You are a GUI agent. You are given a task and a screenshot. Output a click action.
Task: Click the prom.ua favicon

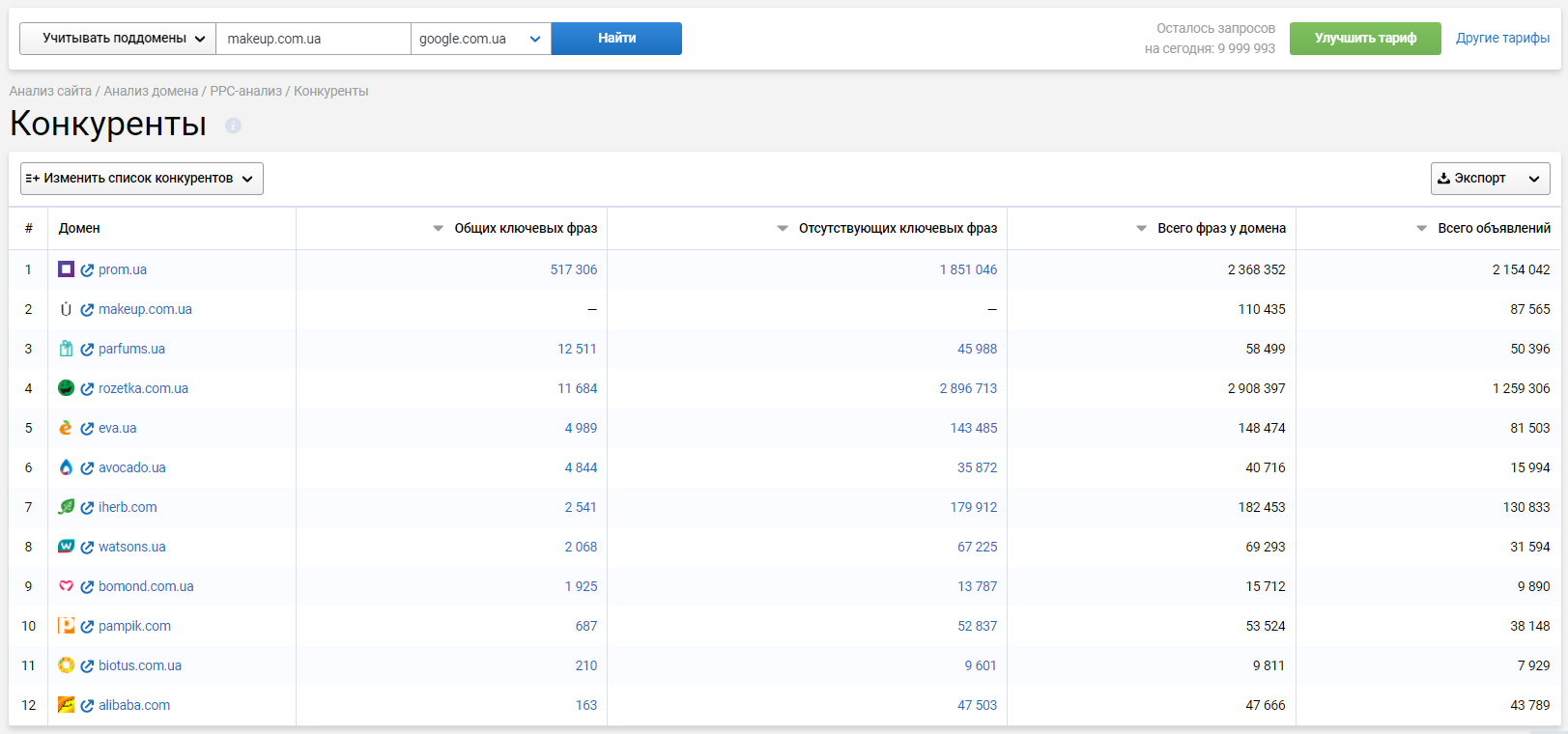66,268
